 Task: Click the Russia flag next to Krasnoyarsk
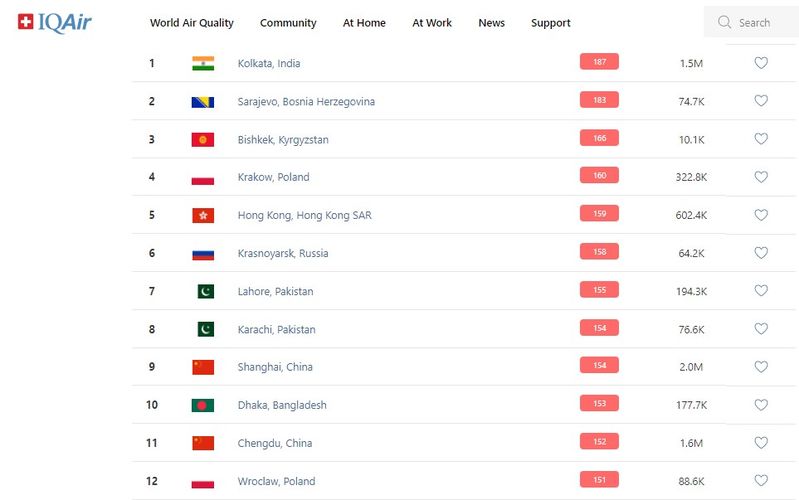[x=203, y=253]
